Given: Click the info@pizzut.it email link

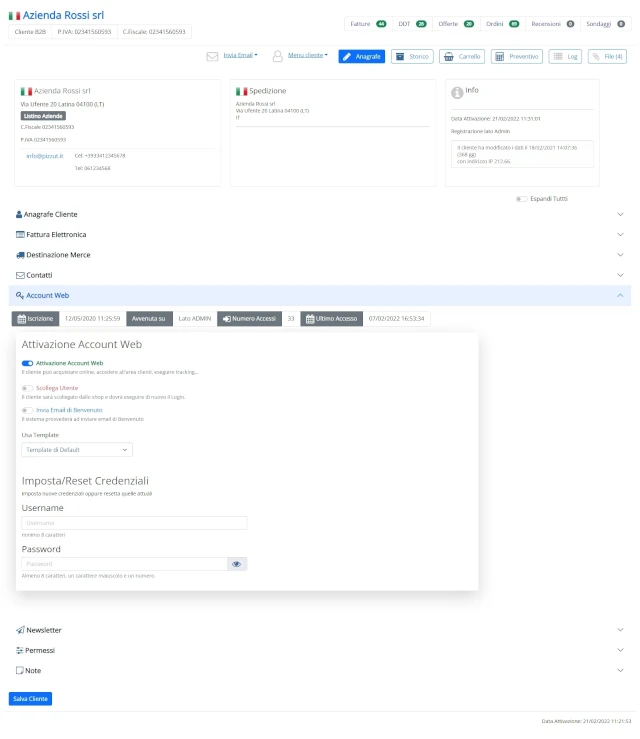Looking at the screenshot, I should [x=45, y=156].
